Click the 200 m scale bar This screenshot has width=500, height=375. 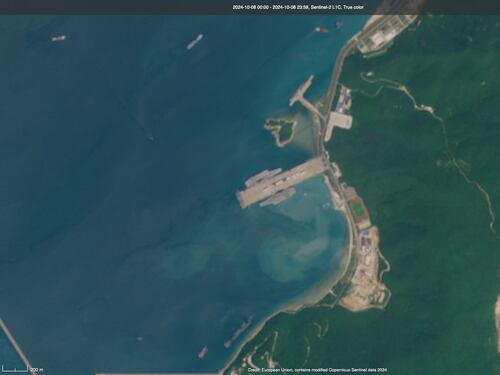(23, 369)
